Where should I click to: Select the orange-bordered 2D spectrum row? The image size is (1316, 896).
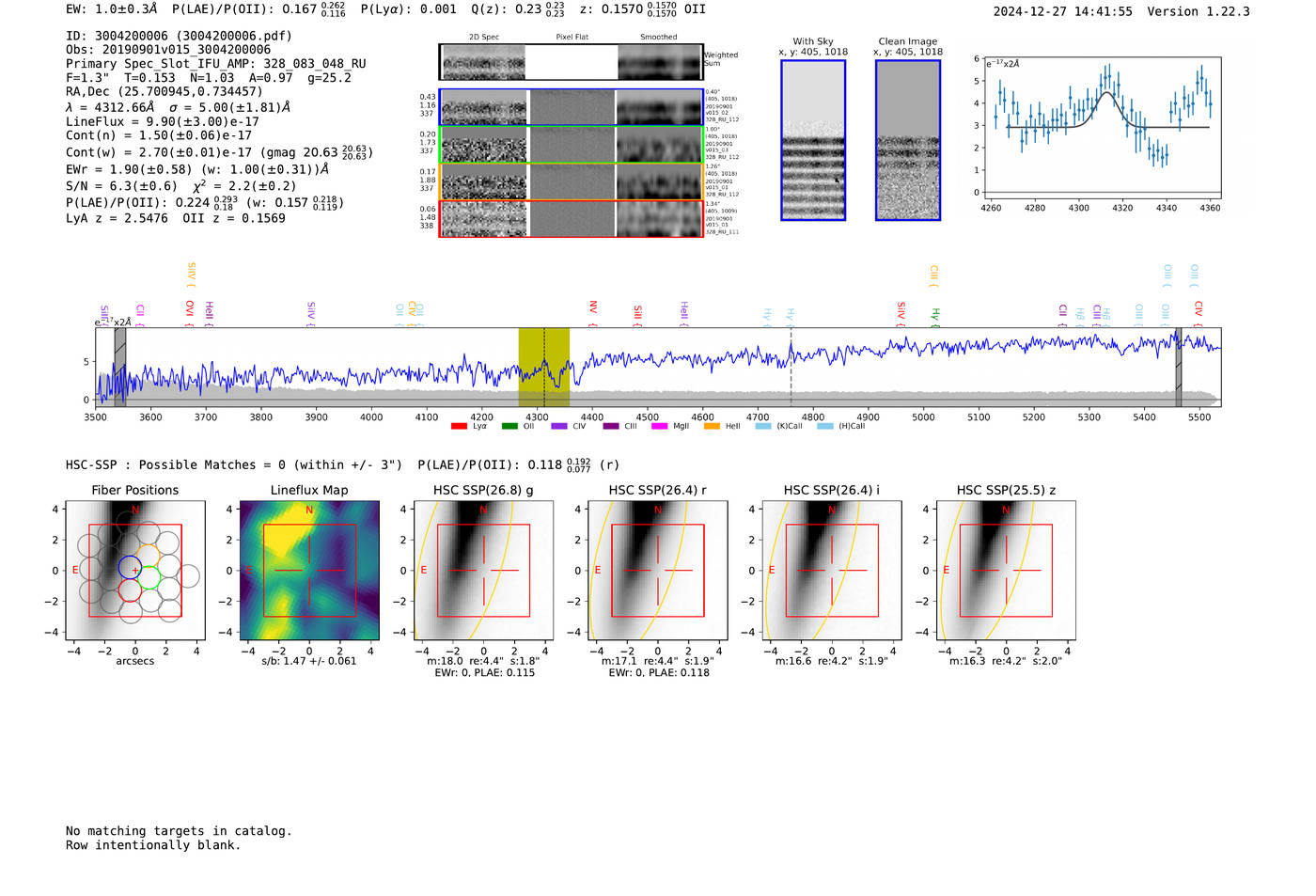(571, 181)
